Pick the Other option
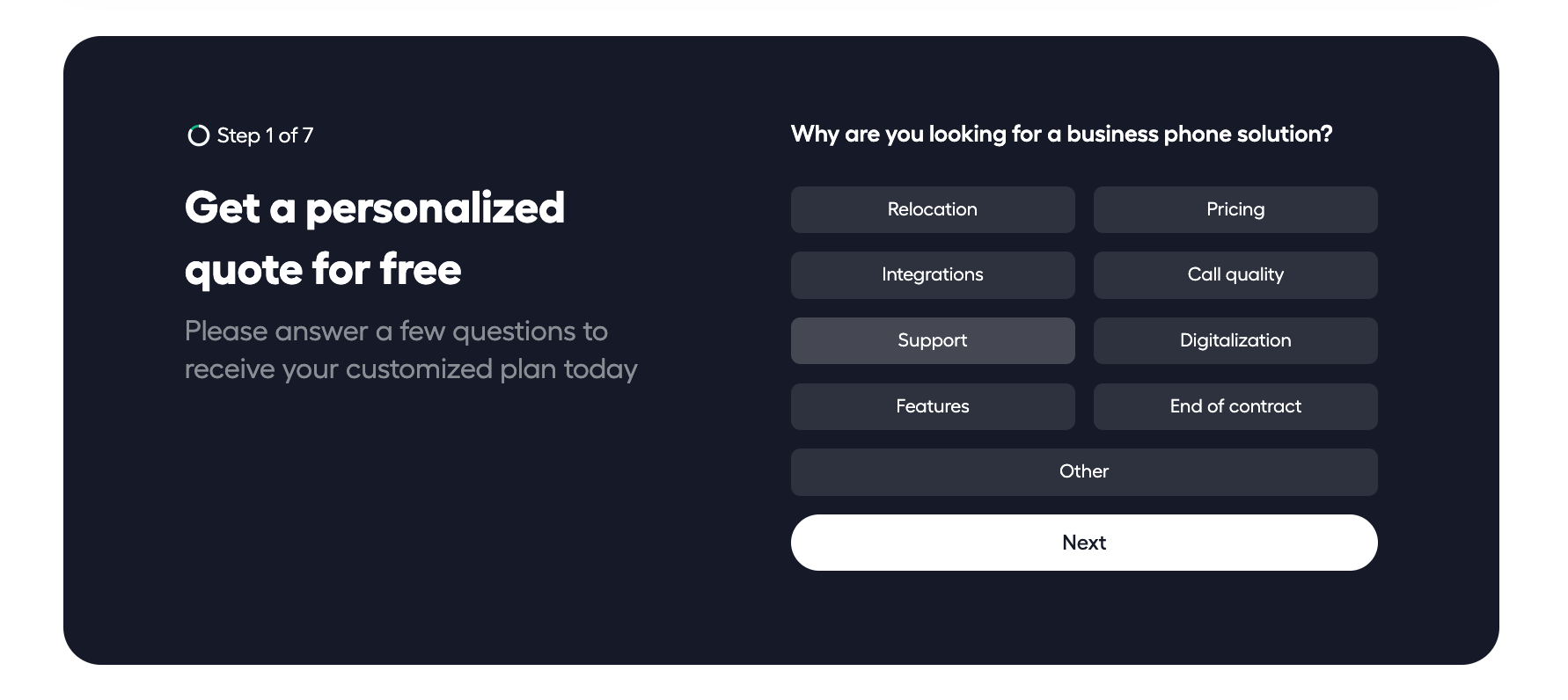This screenshot has height=700, width=1568. [x=1083, y=471]
